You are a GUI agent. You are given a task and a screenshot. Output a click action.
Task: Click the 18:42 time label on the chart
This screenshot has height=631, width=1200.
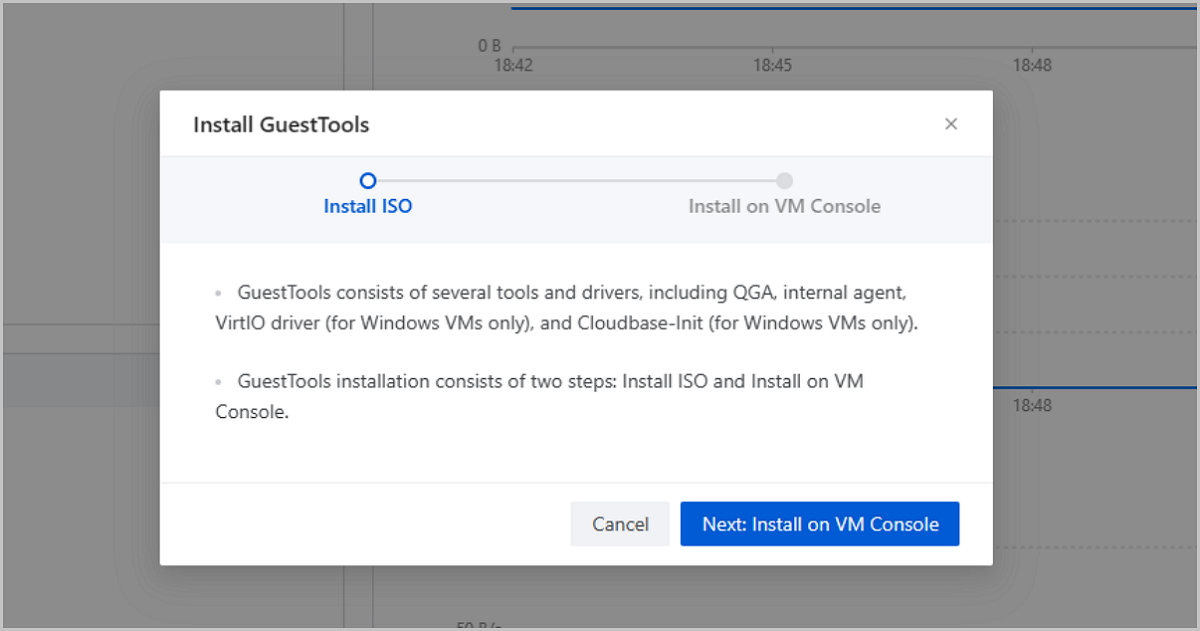(513, 66)
